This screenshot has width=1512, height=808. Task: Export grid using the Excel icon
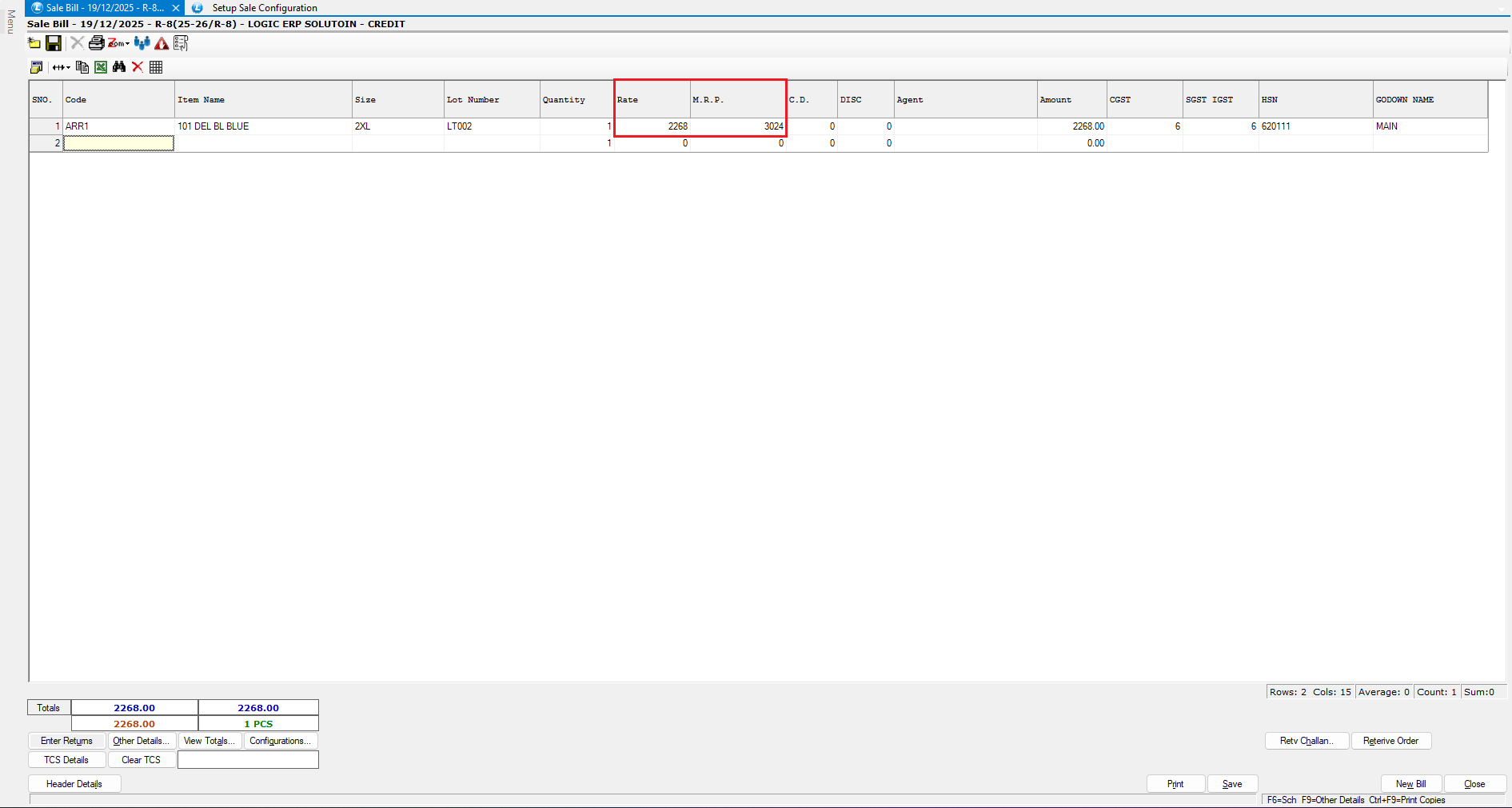click(x=101, y=67)
